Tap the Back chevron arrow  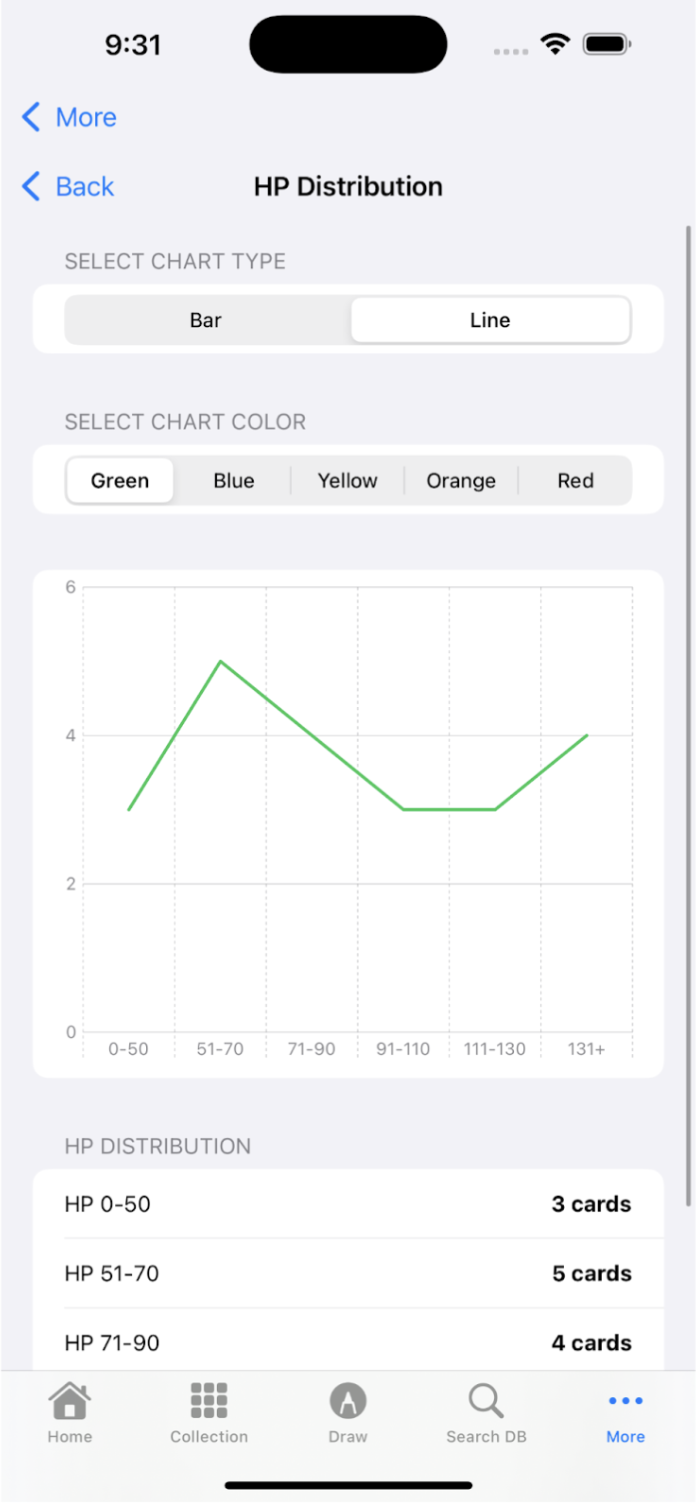pyautogui.click(x=30, y=186)
